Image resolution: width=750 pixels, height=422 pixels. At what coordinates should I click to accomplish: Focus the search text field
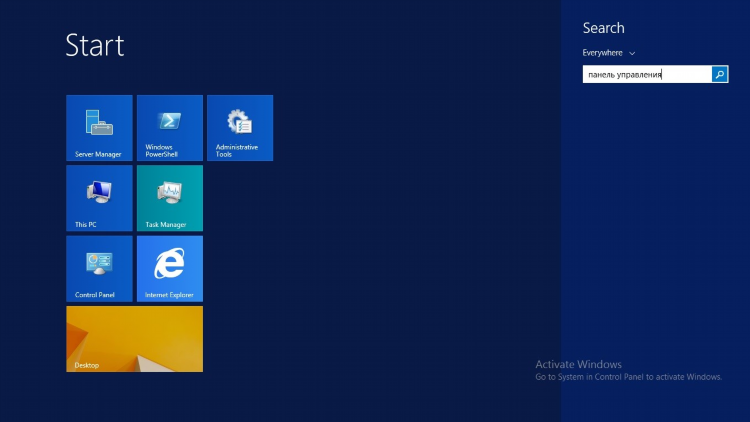pyautogui.click(x=647, y=74)
